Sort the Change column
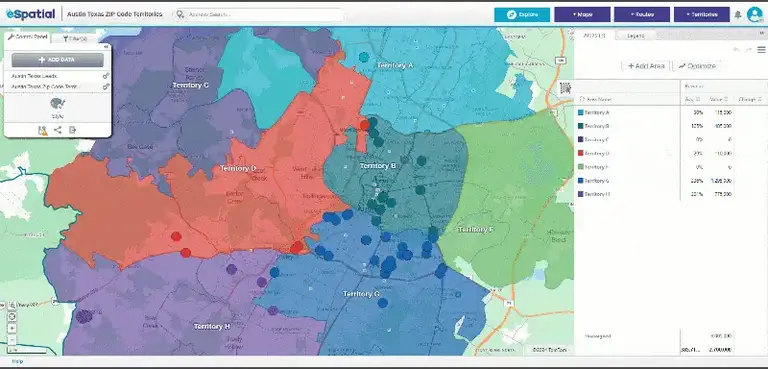This screenshot has width=768, height=369. point(750,99)
